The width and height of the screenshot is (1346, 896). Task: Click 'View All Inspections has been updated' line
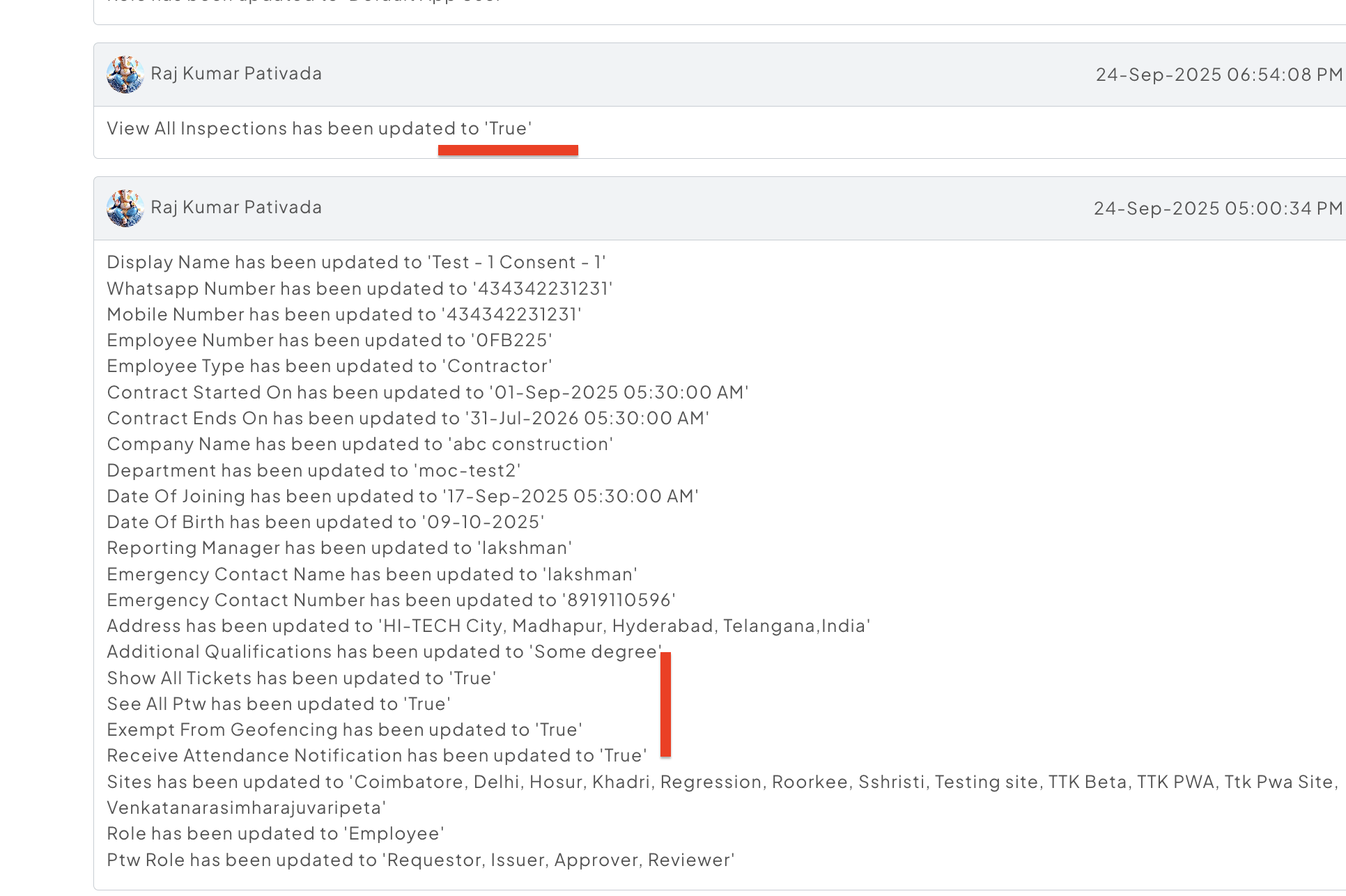(x=319, y=129)
